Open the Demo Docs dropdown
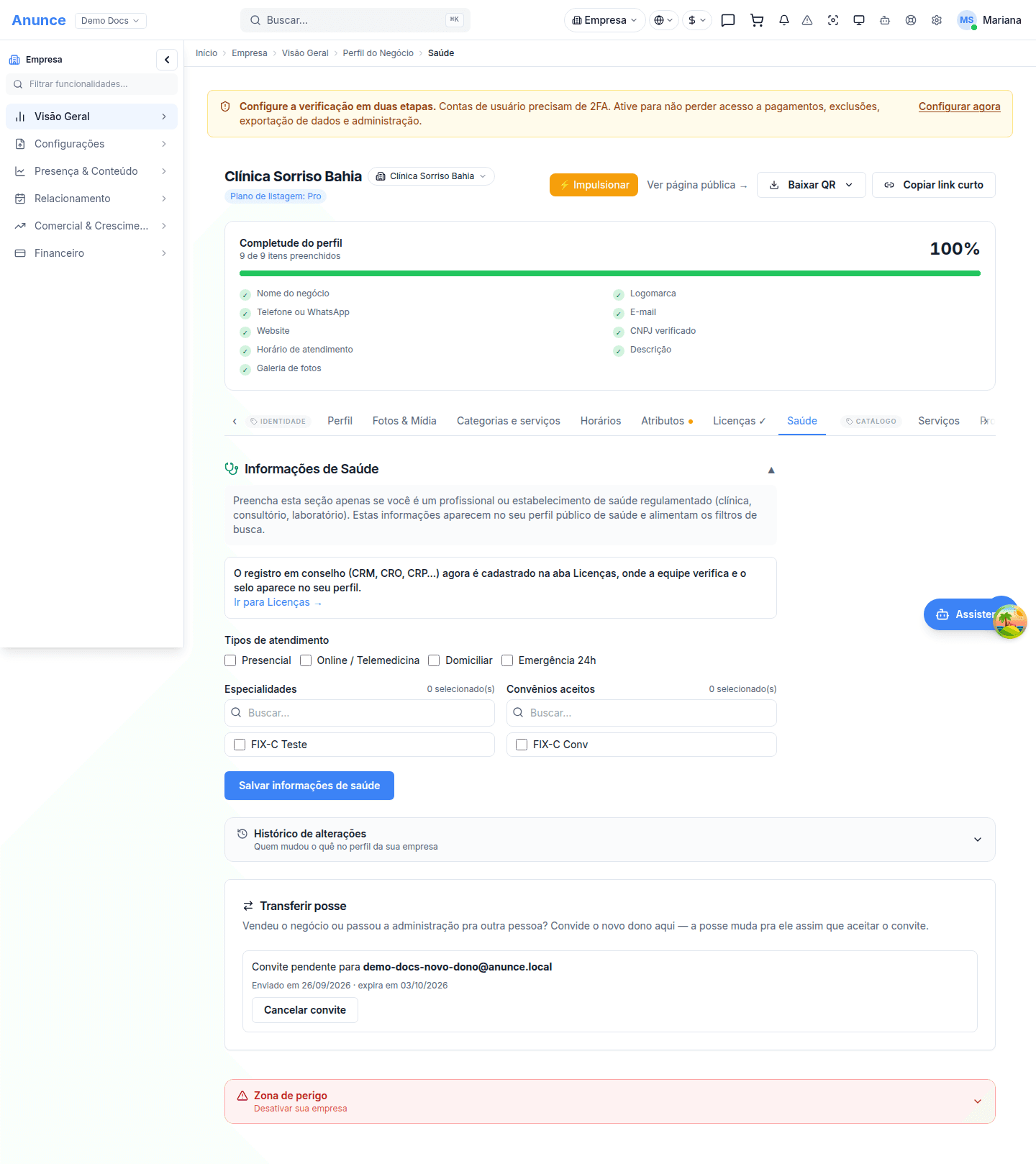This screenshot has height=1164, width=1036. tap(111, 21)
